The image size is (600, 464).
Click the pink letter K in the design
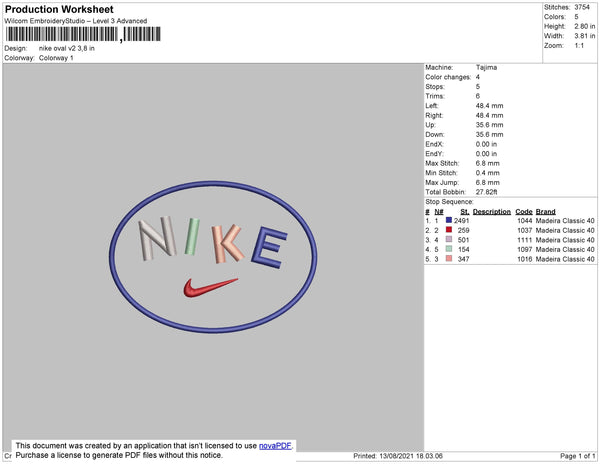click(228, 244)
